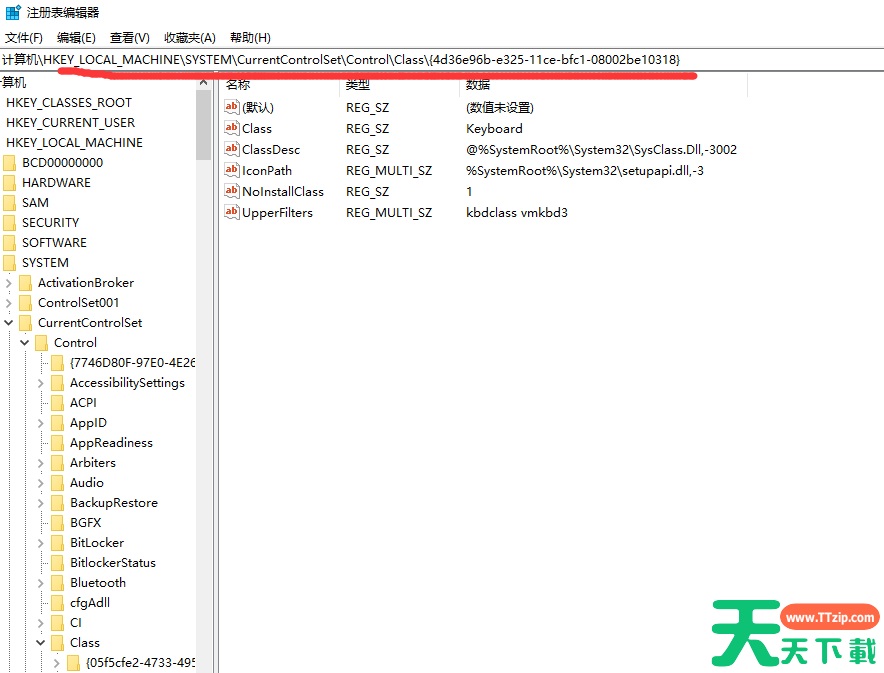
Task: Click the ACPI folder icon
Action: tap(58, 403)
